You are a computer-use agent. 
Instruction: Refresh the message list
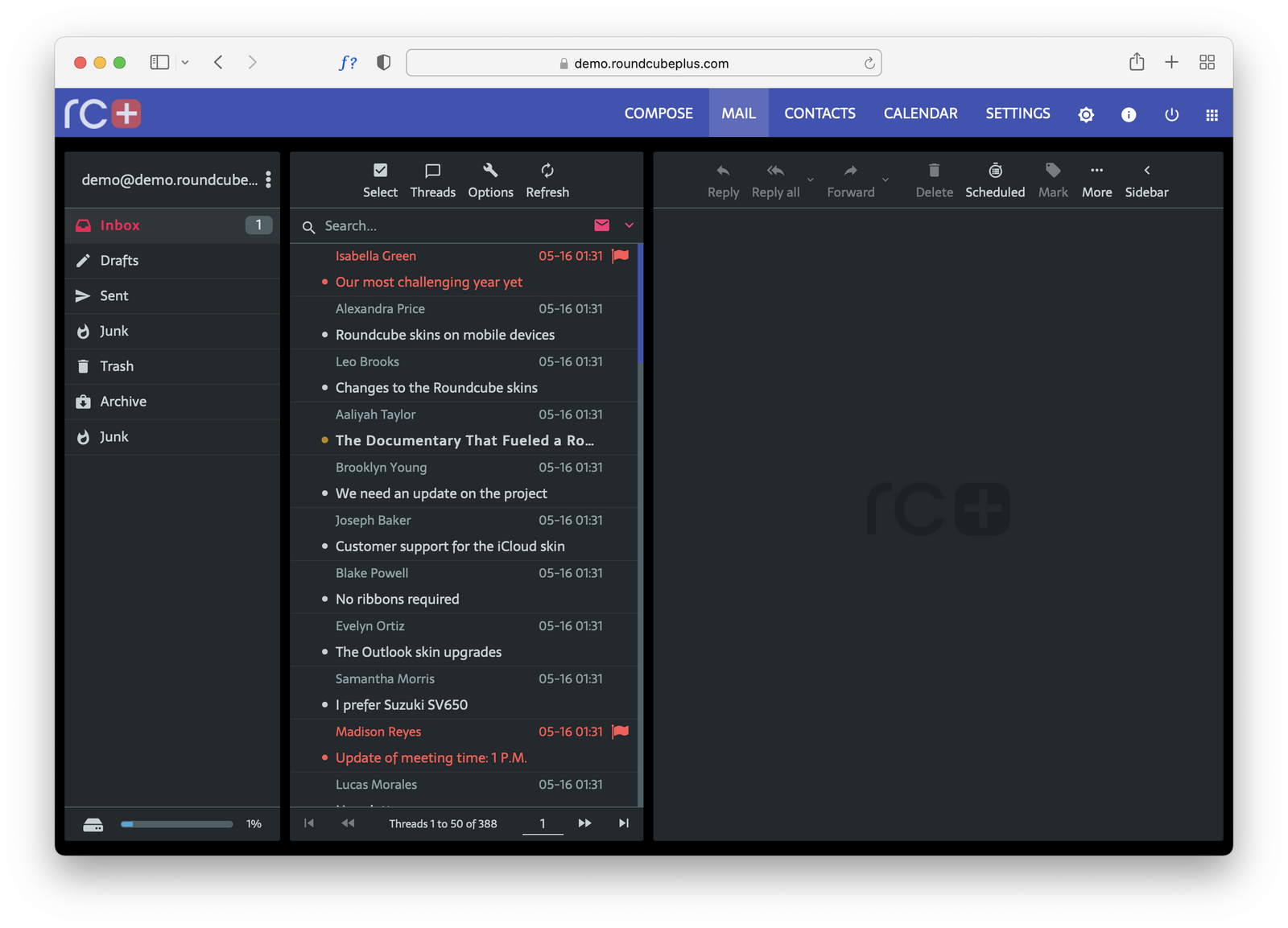click(x=547, y=180)
